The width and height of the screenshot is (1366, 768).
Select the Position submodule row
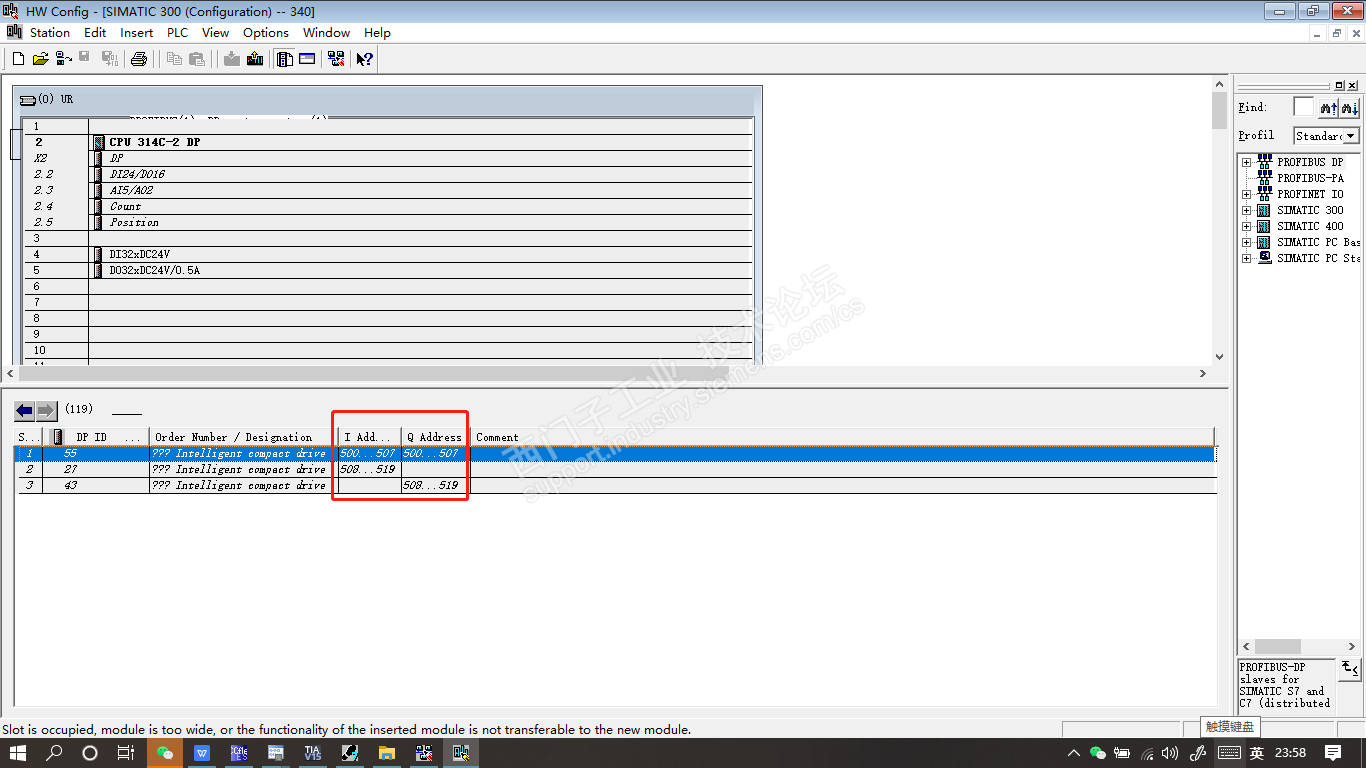point(388,222)
